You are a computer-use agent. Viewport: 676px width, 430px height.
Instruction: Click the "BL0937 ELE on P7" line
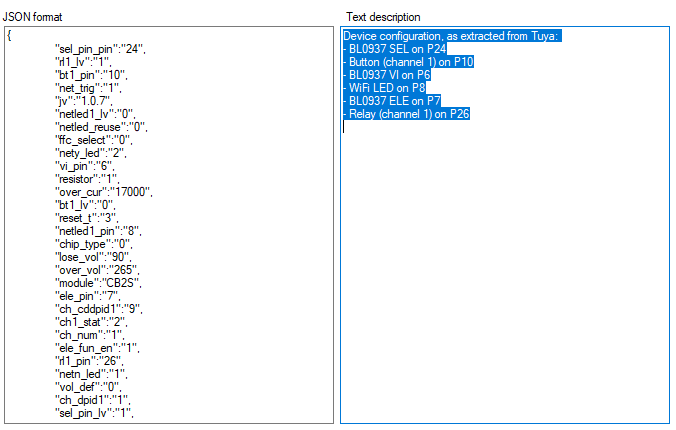click(x=392, y=101)
